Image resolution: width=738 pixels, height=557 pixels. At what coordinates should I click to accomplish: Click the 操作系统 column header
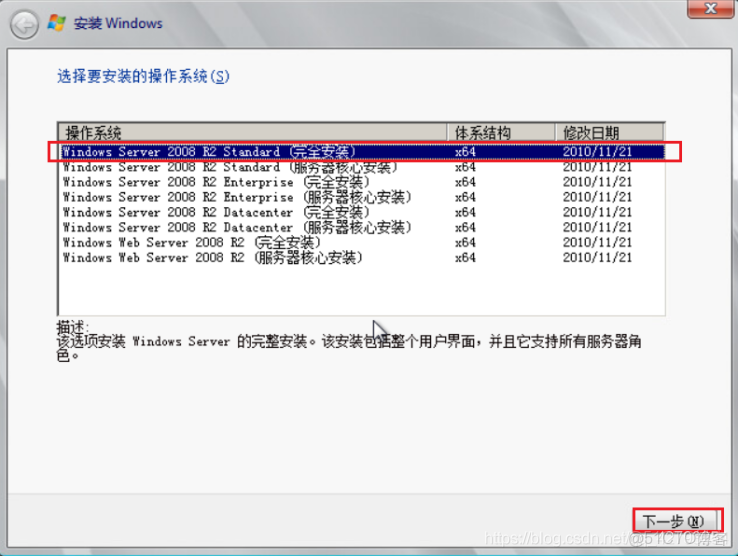(253, 133)
